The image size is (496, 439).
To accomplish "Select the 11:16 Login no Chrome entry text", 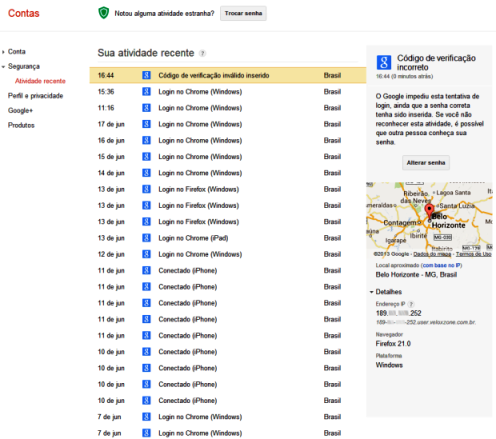I will click(200, 108).
